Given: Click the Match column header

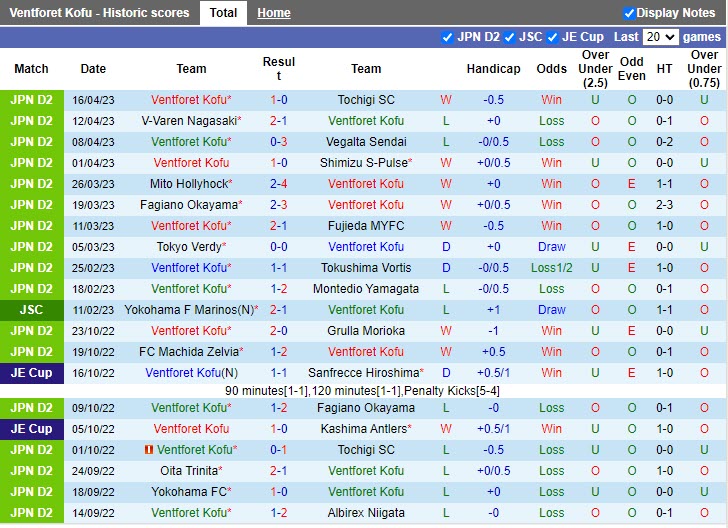Looking at the screenshot, I should [32, 69].
